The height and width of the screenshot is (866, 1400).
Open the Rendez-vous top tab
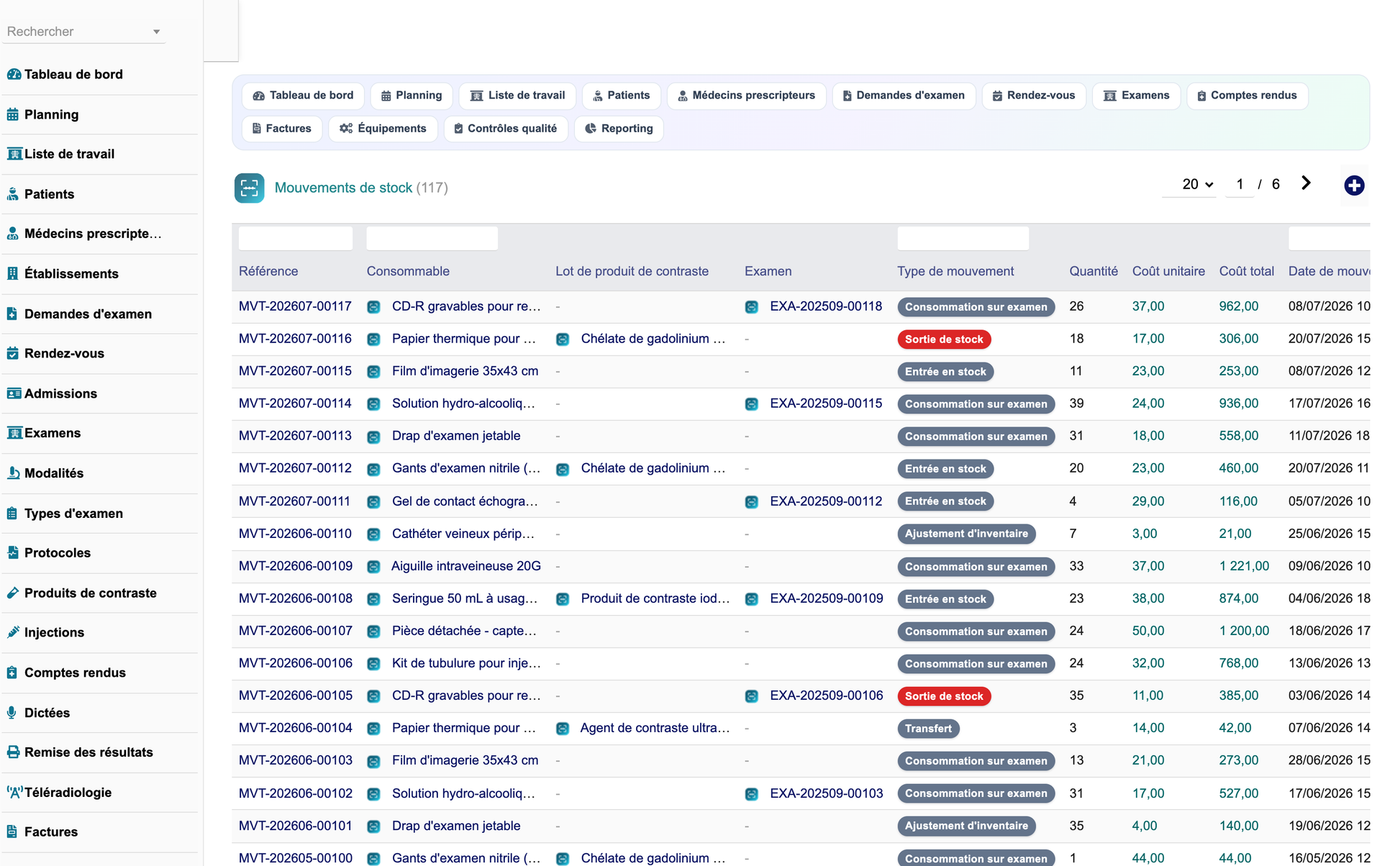tap(1034, 96)
